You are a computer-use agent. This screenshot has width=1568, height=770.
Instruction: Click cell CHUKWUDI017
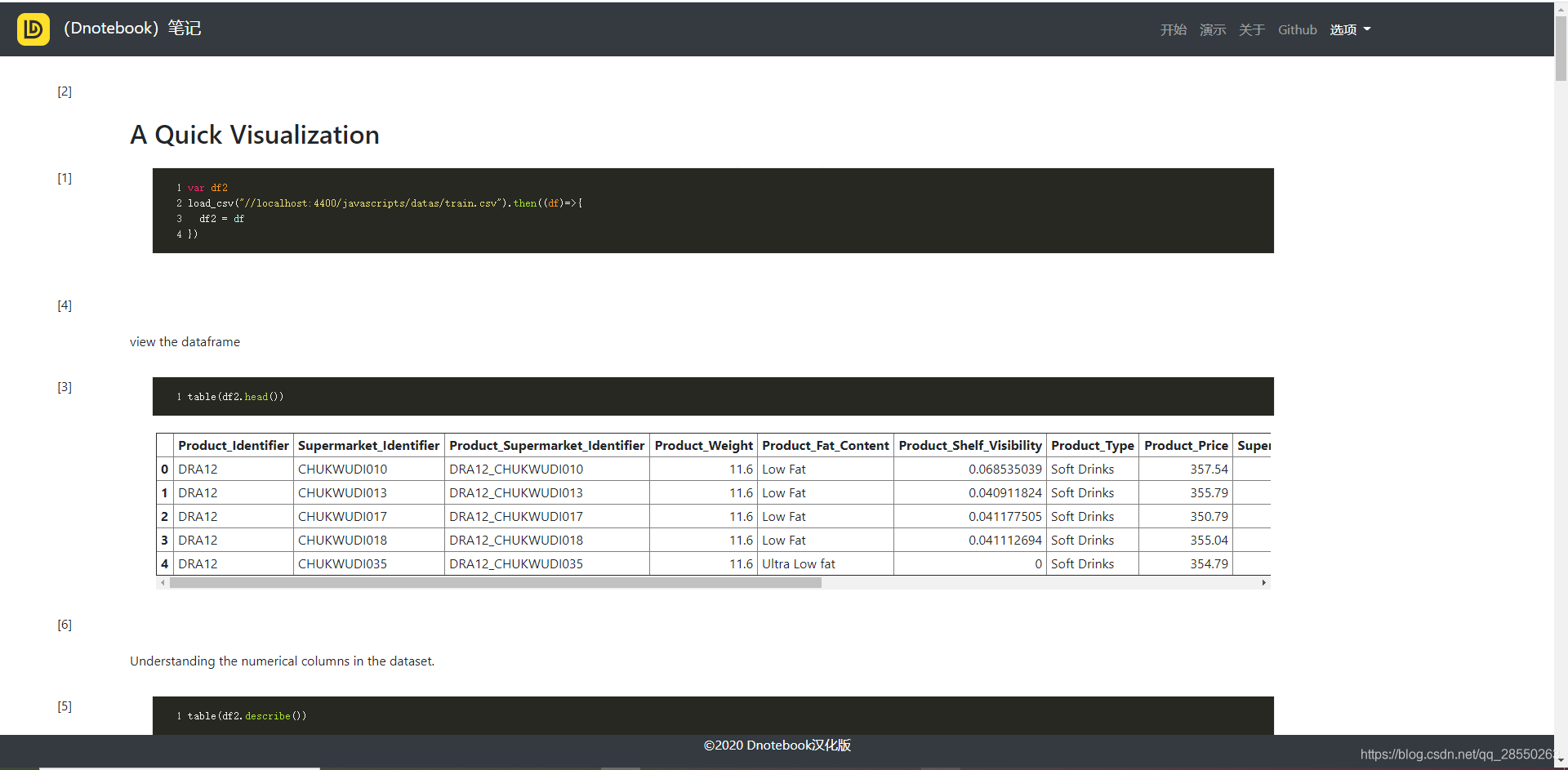[x=369, y=517]
